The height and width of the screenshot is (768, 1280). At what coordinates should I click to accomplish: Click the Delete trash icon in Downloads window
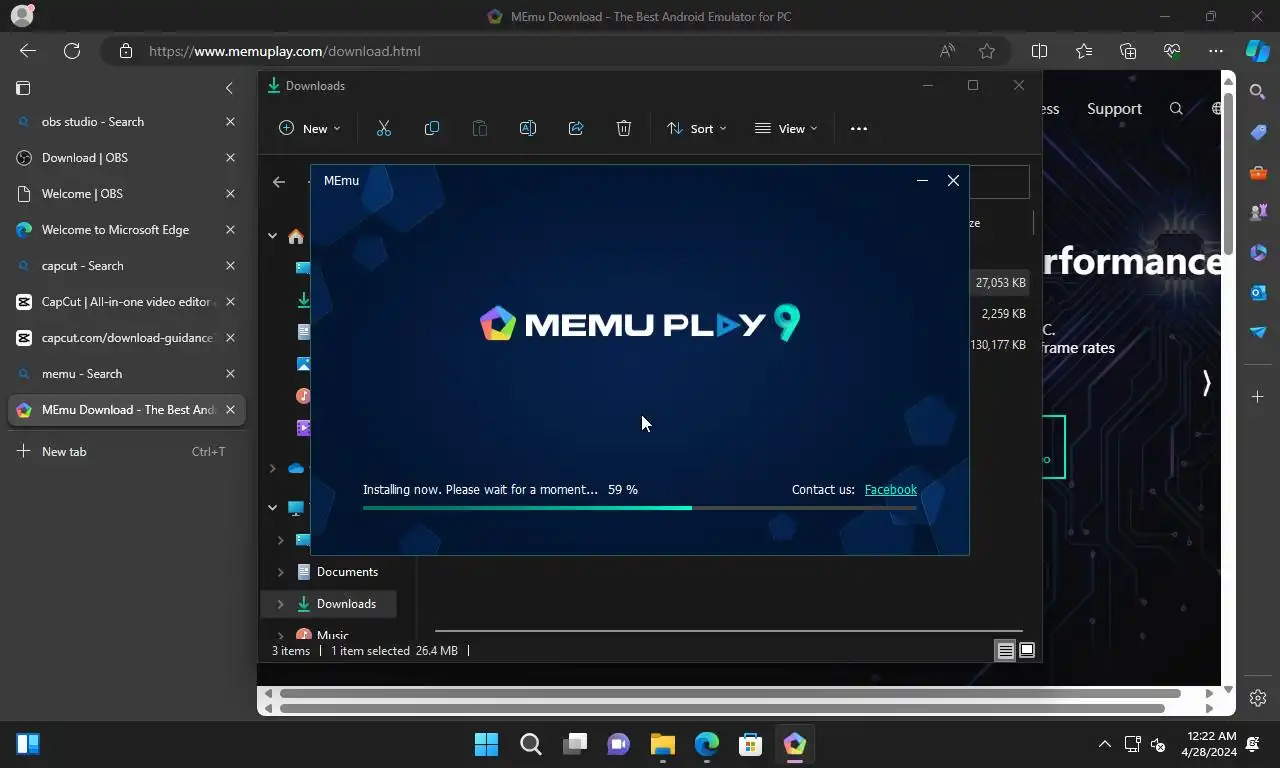point(624,128)
